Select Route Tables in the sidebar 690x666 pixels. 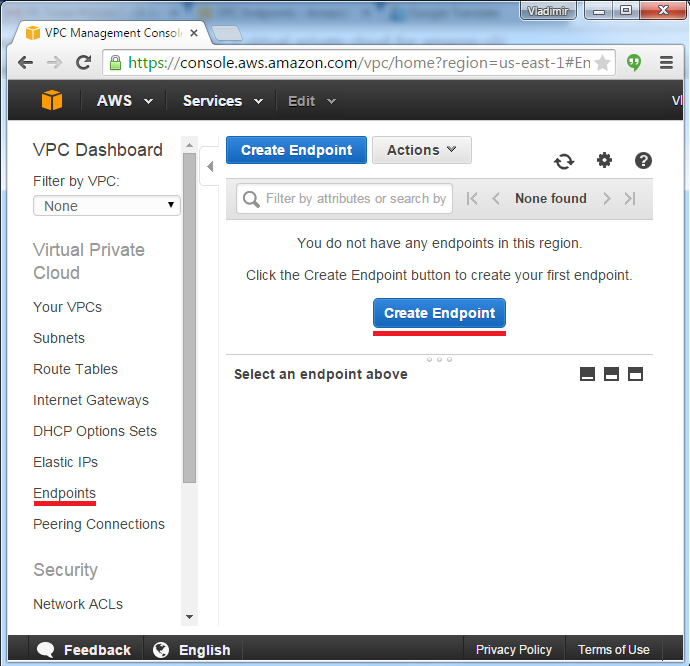coord(75,369)
